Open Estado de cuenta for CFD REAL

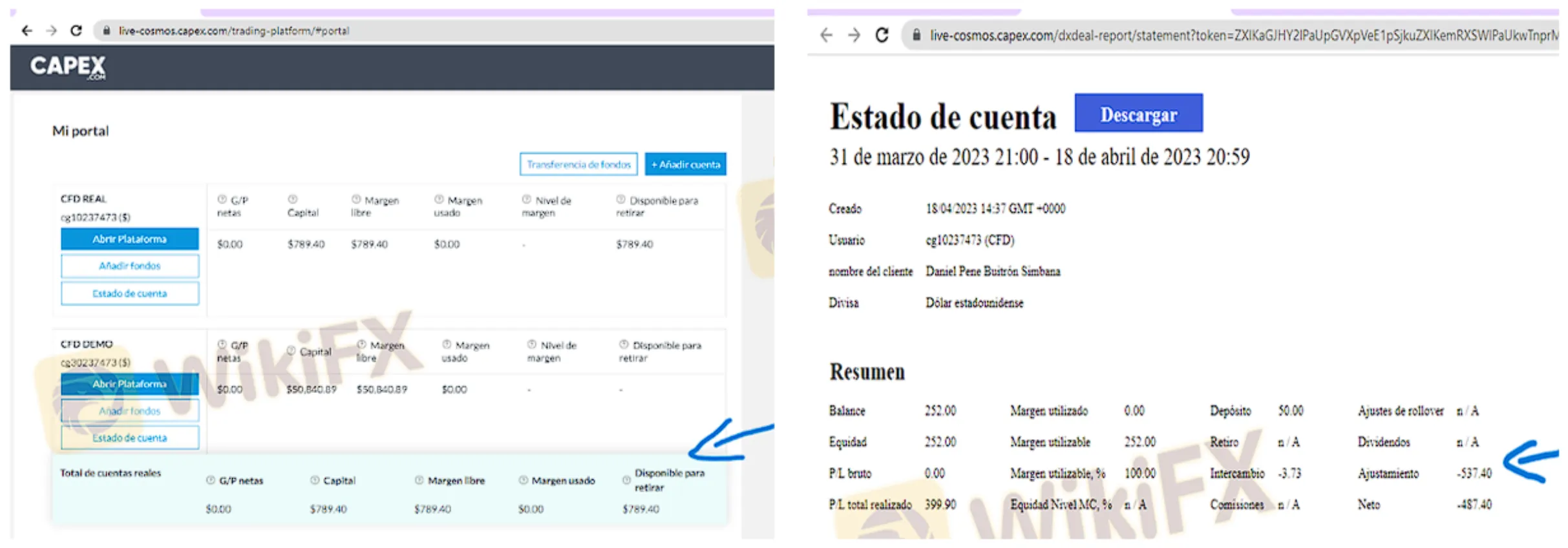coord(130,293)
